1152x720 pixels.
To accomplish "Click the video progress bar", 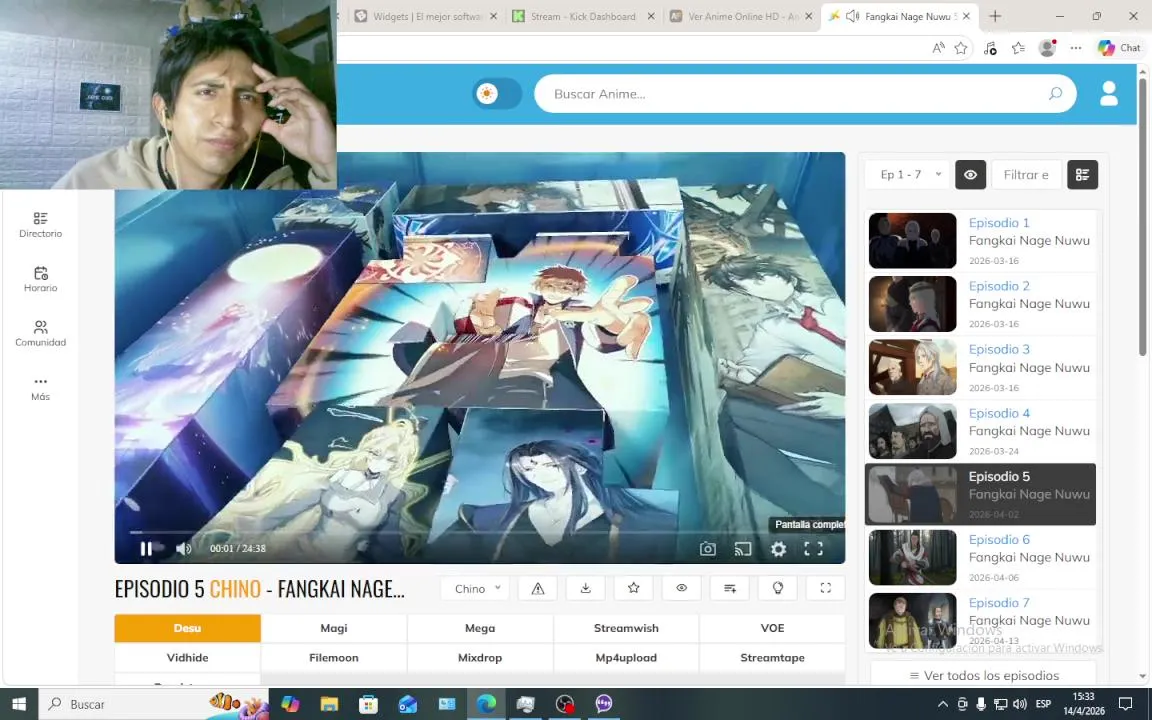I will (480, 532).
